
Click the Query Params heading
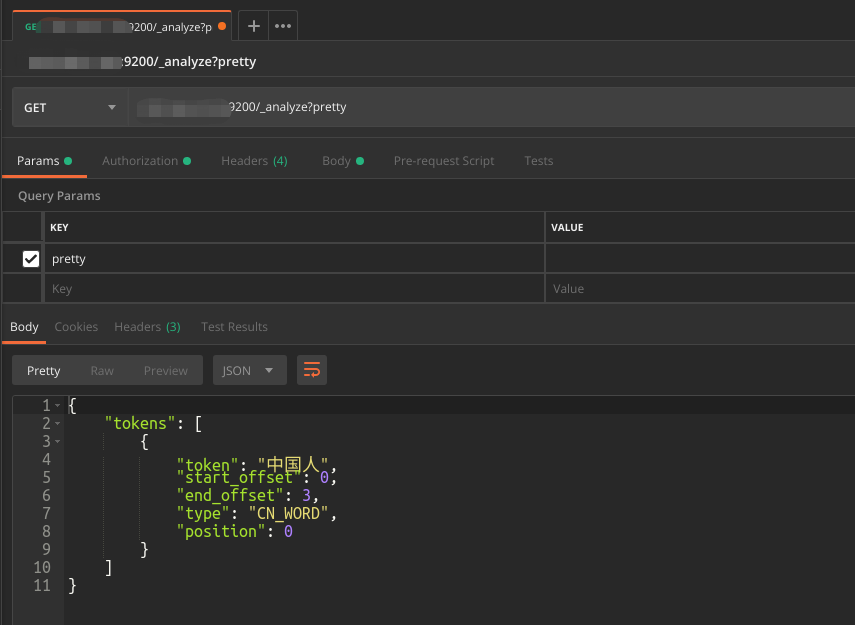(59, 196)
